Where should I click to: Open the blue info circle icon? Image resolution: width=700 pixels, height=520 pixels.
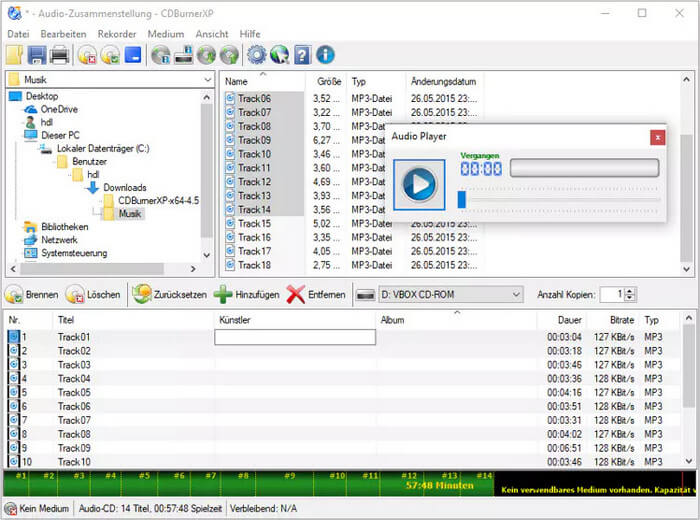(325, 55)
